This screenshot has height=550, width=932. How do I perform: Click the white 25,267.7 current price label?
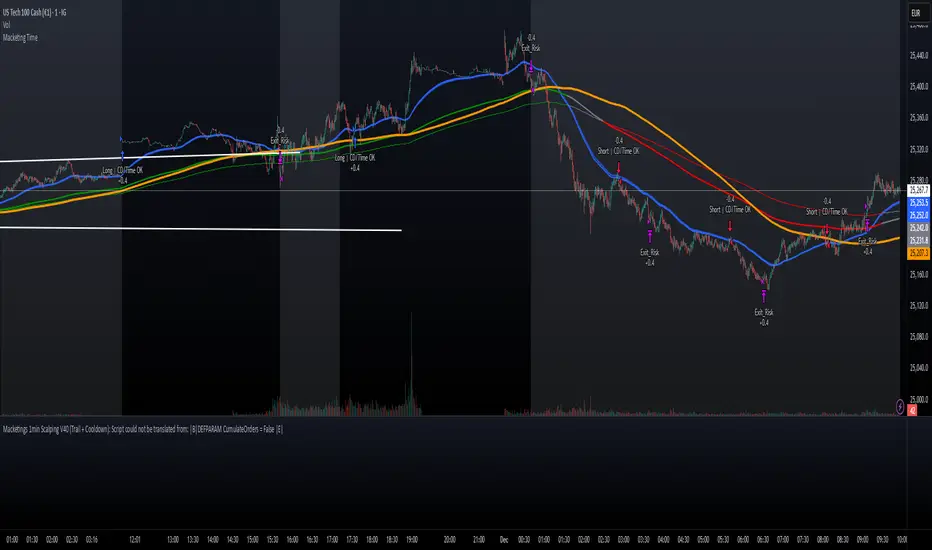918,190
